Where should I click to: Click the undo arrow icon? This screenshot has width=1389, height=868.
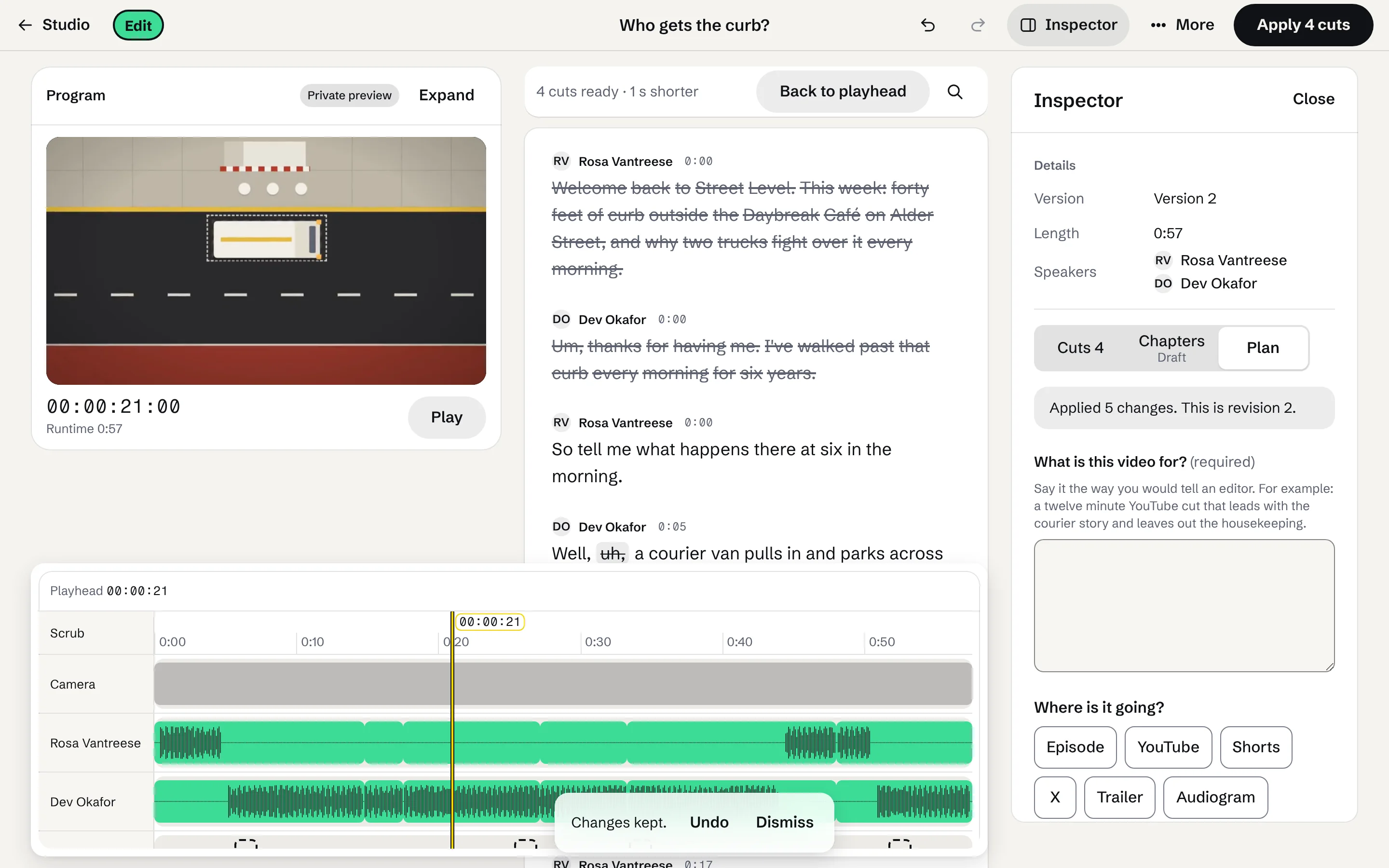tap(927, 25)
